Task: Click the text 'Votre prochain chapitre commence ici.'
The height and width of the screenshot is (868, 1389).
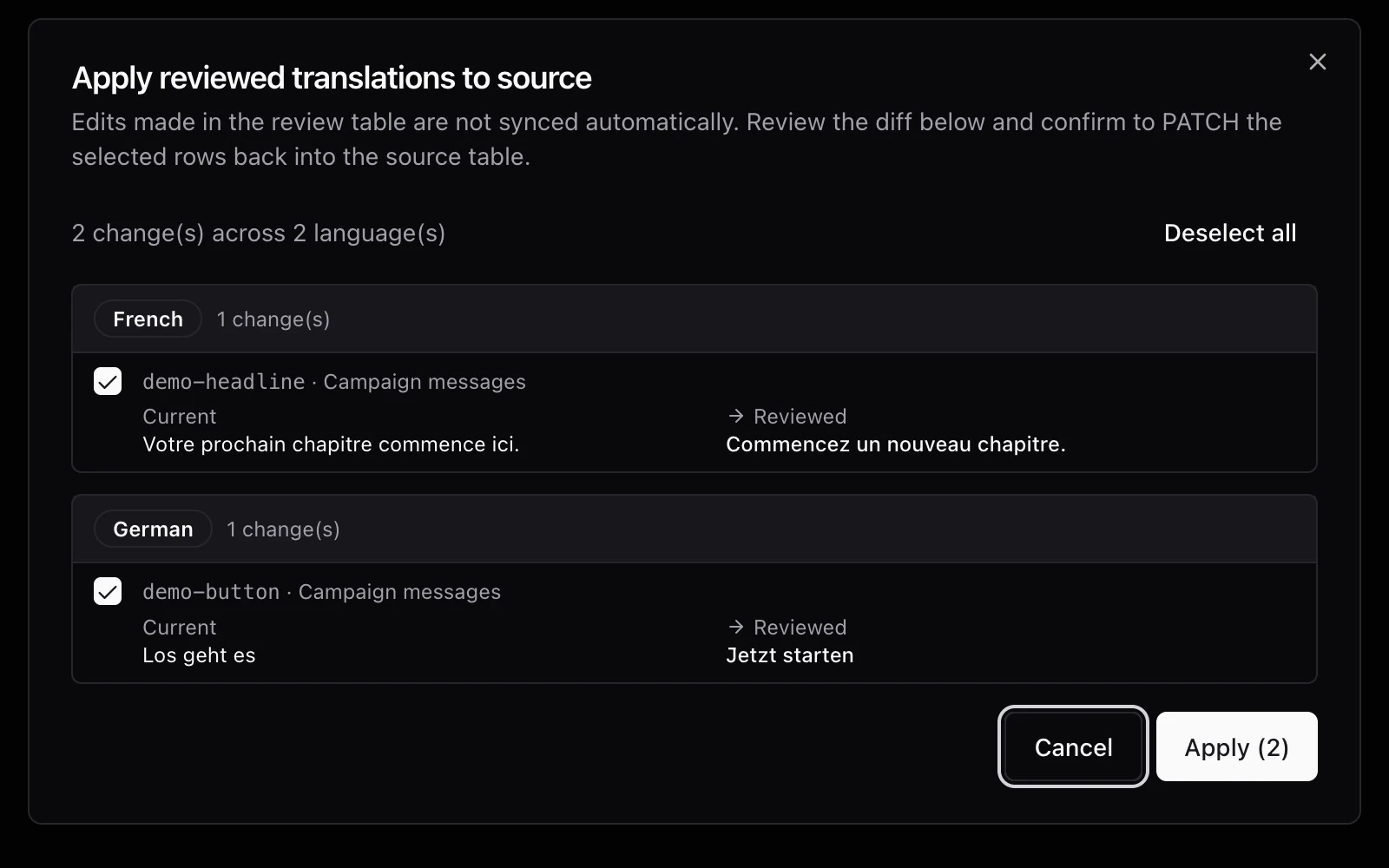Action: (331, 444)
